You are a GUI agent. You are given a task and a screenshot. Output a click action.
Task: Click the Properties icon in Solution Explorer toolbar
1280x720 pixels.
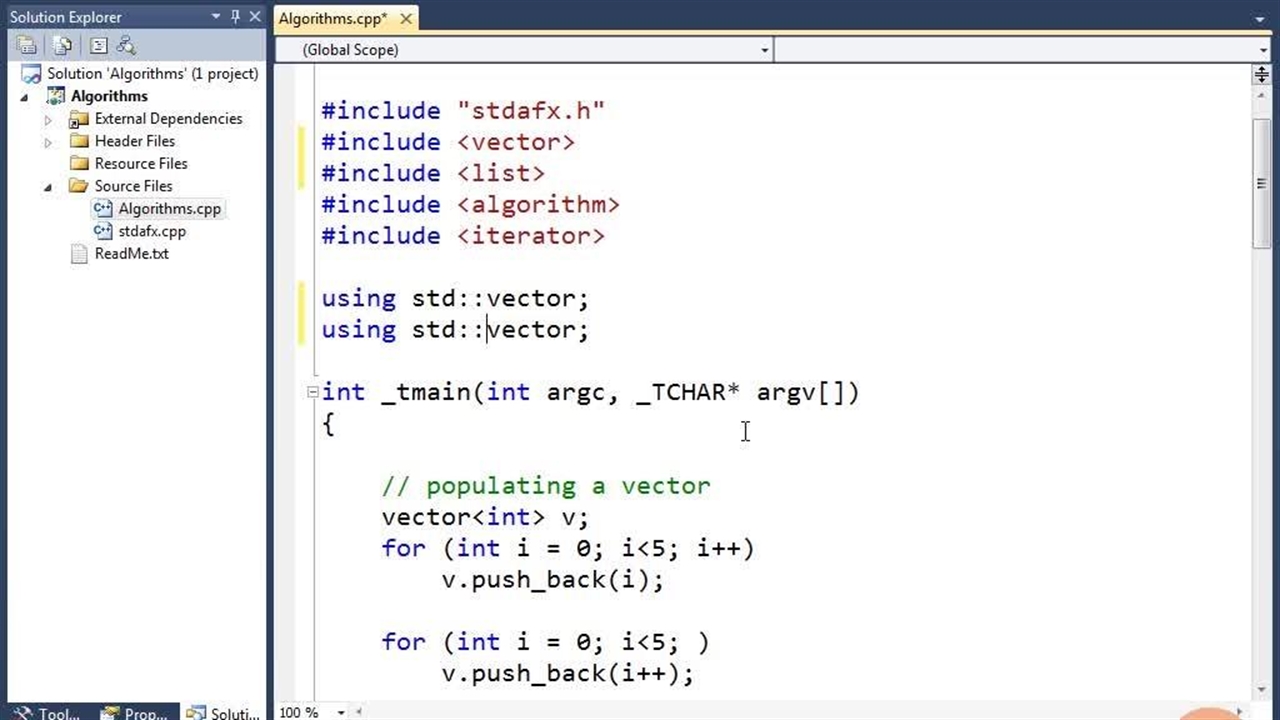coord(27,45)
